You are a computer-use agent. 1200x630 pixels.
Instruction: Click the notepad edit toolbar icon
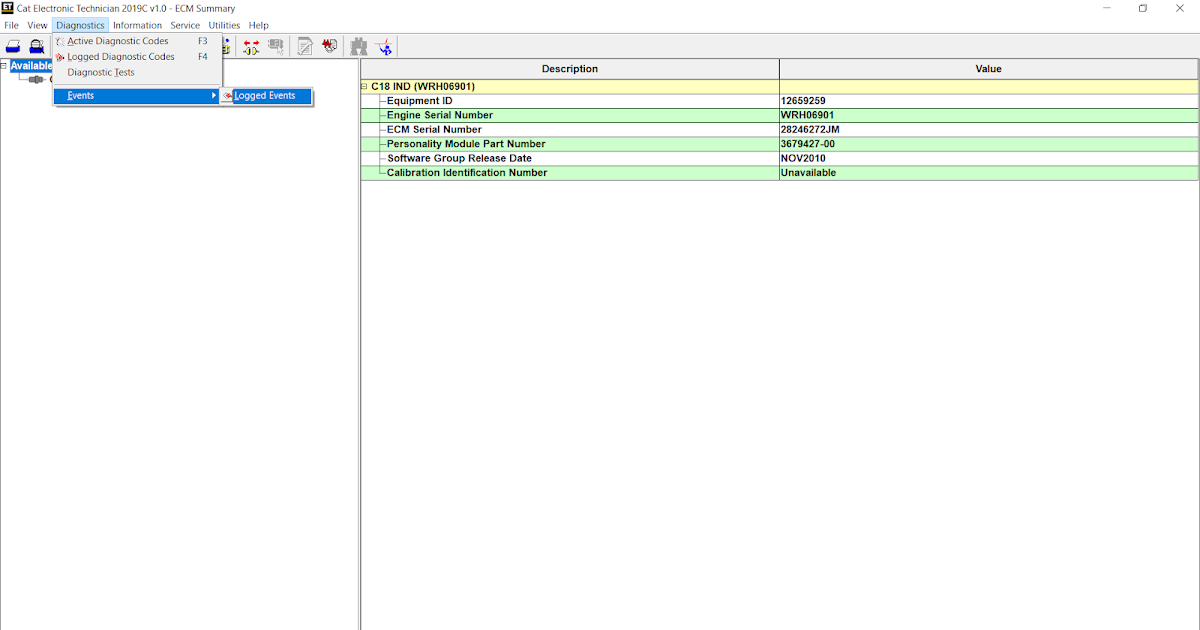[x=303, y=46]
